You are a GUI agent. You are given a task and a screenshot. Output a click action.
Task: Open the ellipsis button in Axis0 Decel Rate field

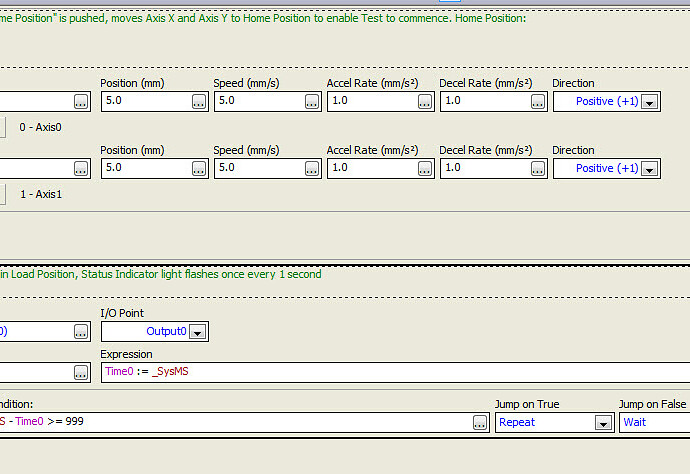(538, 102)
